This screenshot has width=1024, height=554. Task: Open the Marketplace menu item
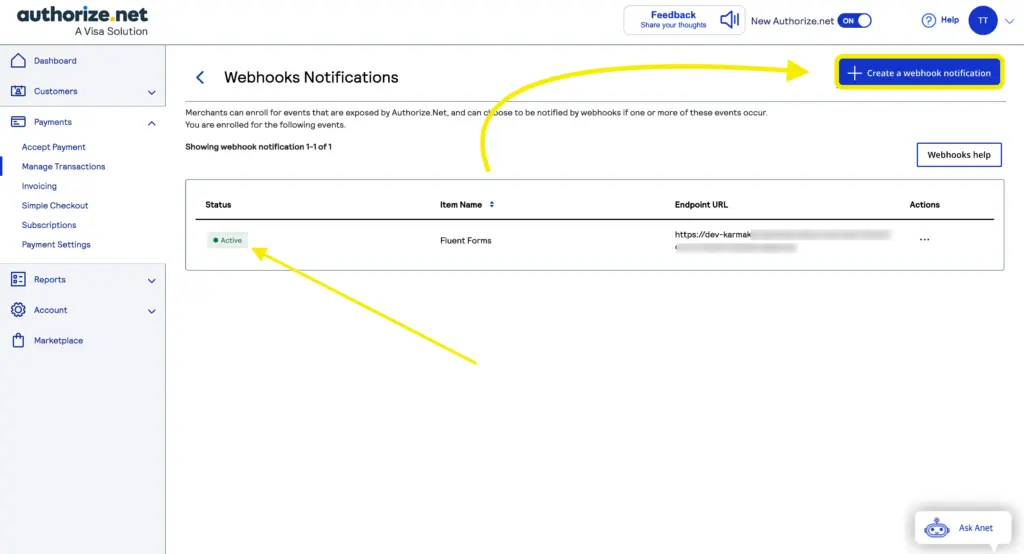point(58,340)
